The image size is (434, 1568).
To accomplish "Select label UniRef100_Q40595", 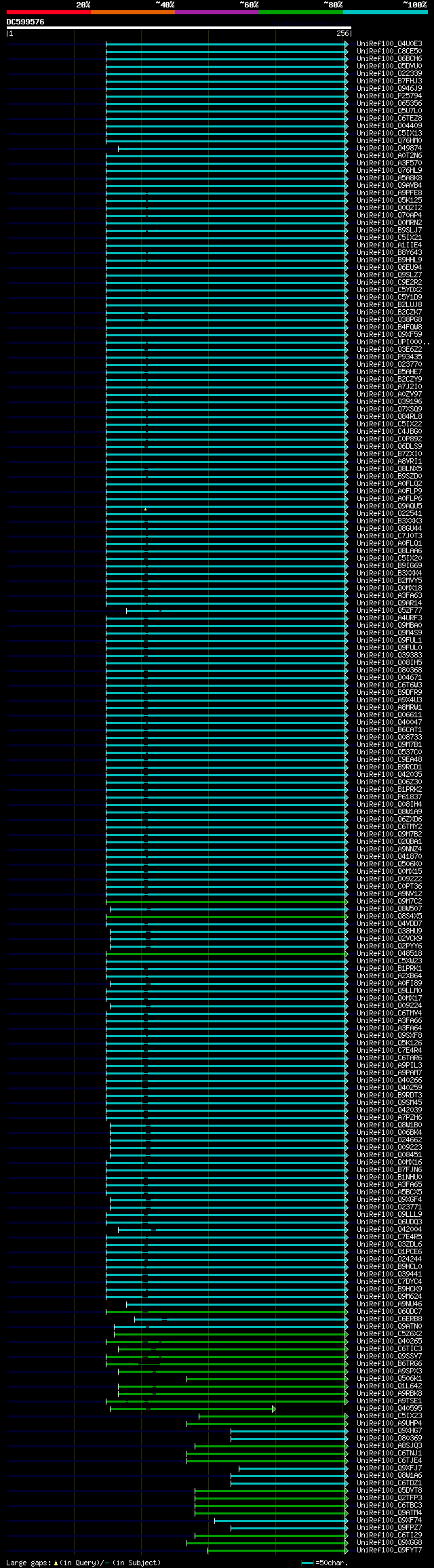I will (389, 1409).
